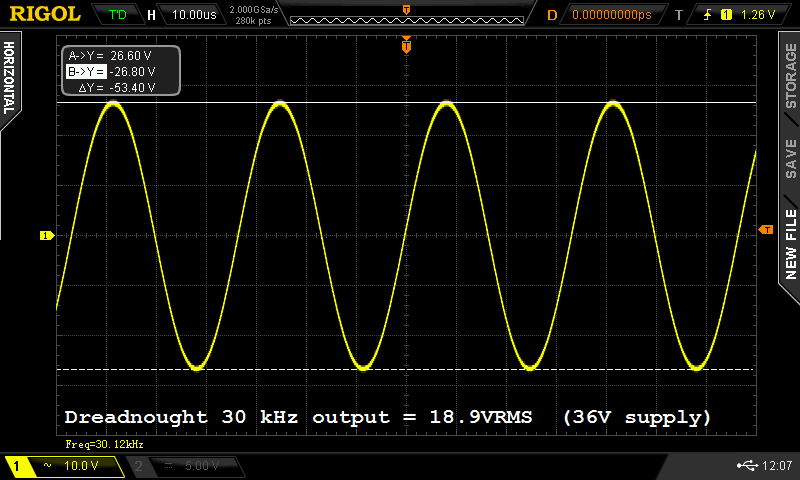The image size is (800, 480).
Task: Click the trigger marker in memory overview
Action: 407,10
